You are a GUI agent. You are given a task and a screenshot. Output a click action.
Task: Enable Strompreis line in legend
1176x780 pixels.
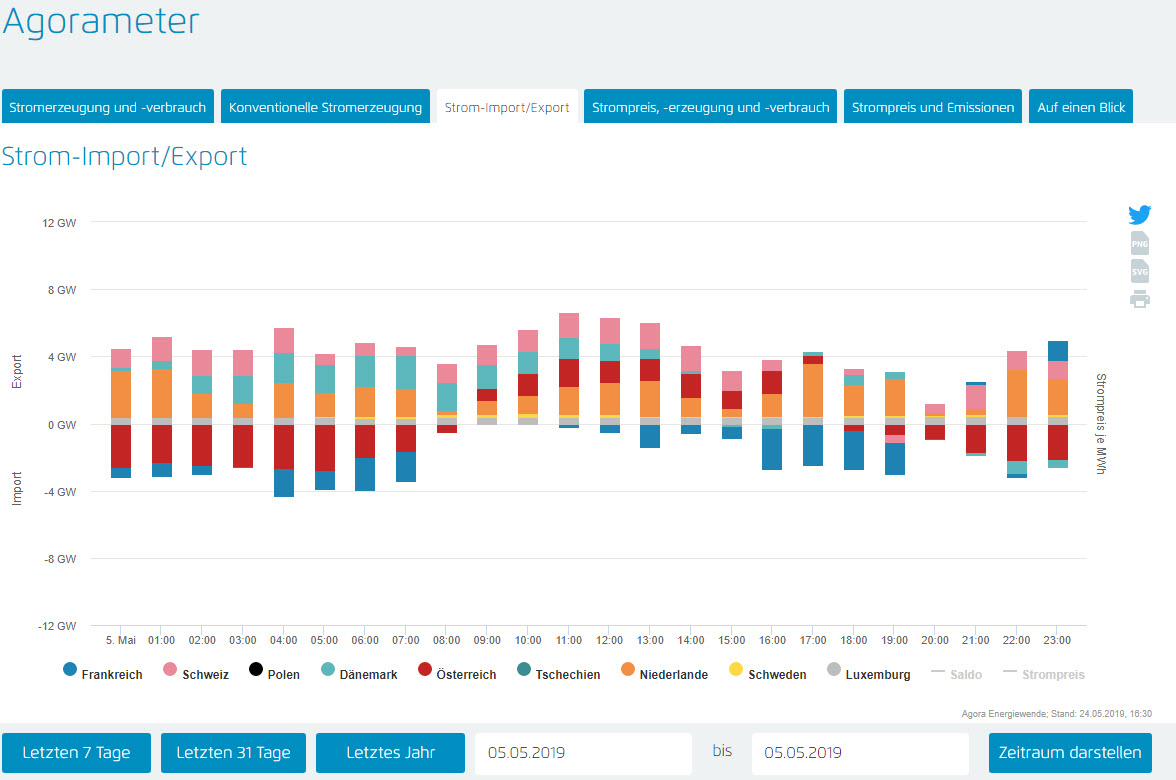1045,674
